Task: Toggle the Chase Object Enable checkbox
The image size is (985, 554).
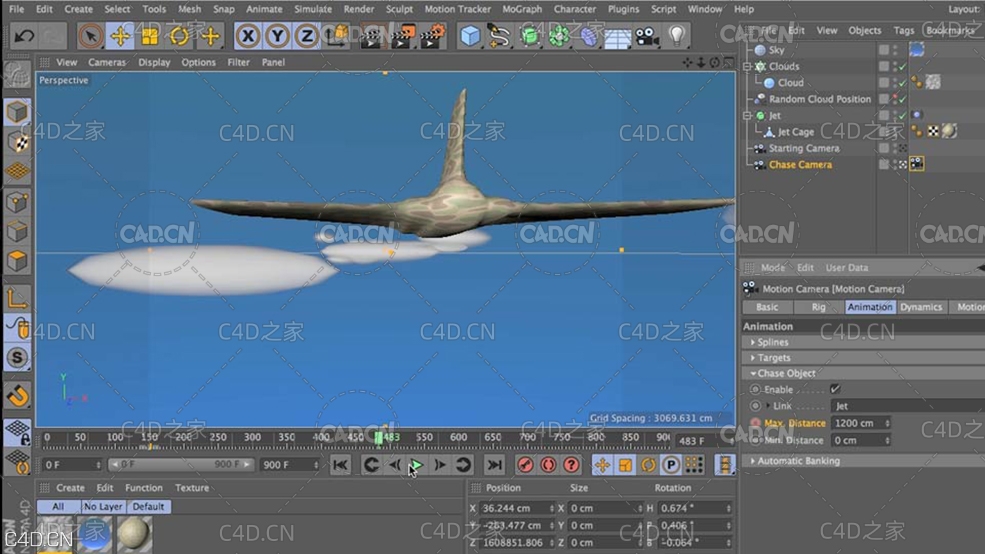Action: click(835, 389)
